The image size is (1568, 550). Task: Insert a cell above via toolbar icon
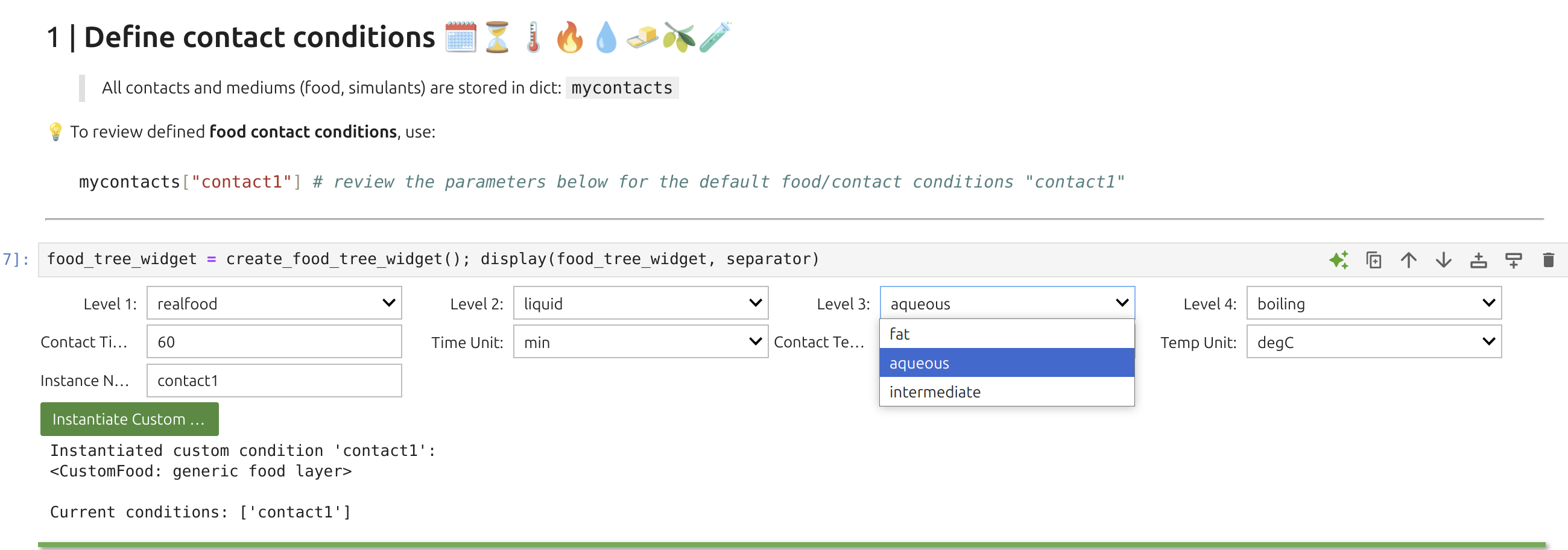click(x=1479, y=261)
